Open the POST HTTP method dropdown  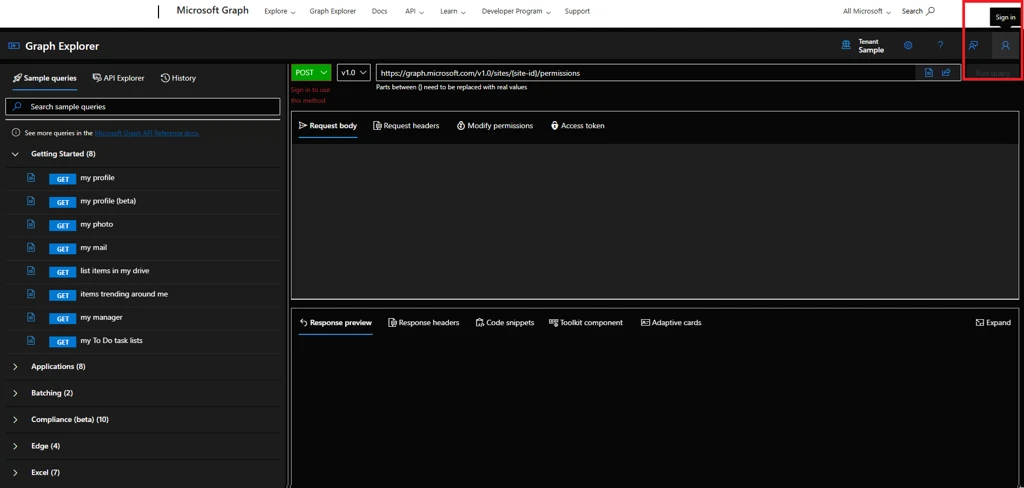pos(311,73)
